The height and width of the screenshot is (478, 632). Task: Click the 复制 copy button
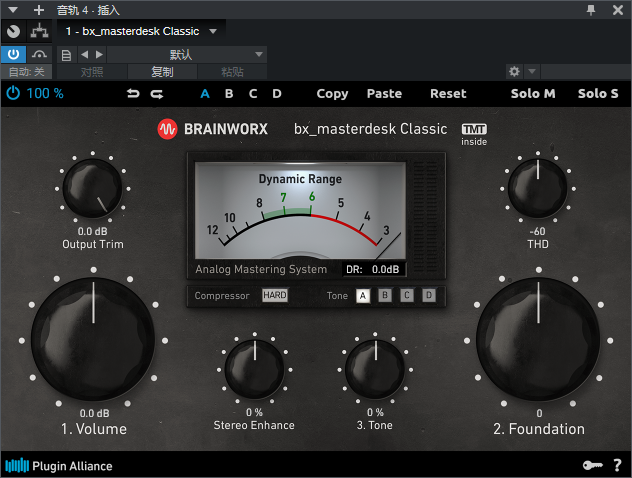pyautogui.click(x=162, y=72)
